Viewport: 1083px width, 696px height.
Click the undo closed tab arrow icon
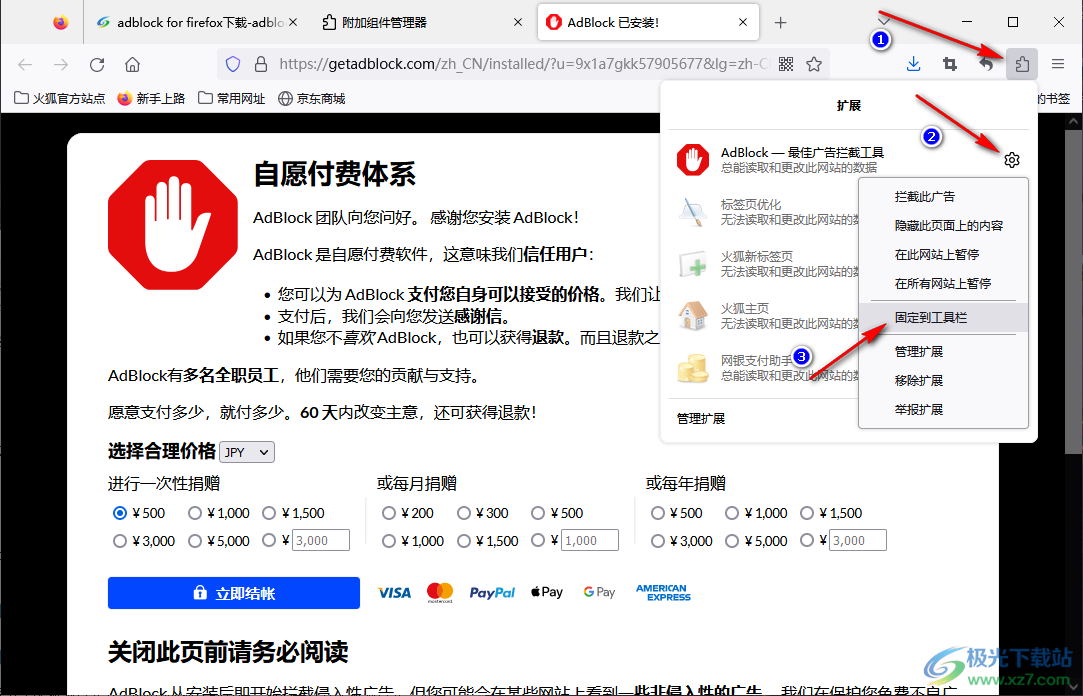point(986,64)
